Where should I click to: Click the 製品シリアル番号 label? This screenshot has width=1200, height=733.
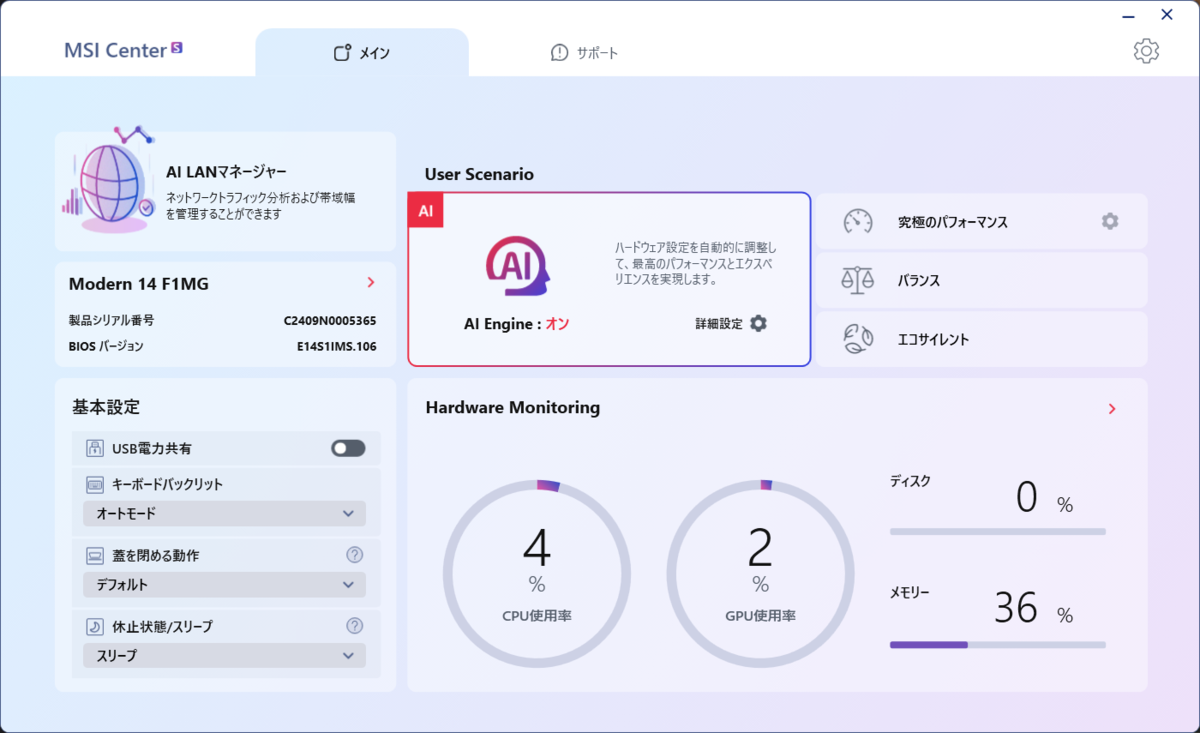coord(111,321)
